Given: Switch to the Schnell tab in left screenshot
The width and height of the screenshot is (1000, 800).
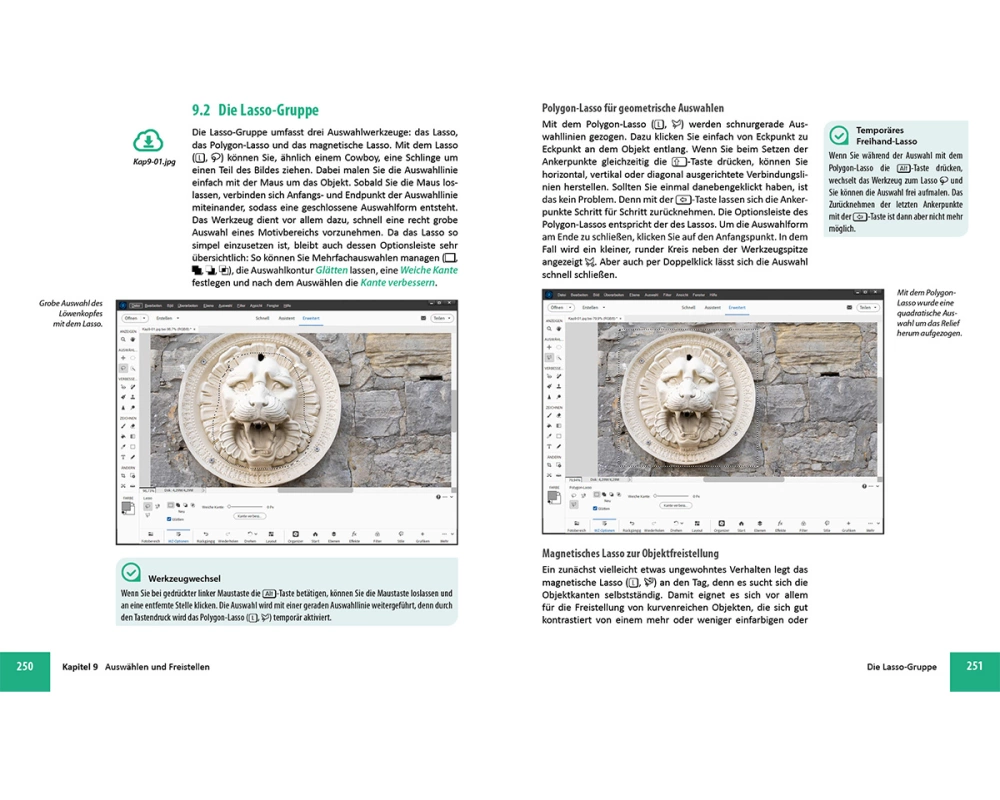Looking at the screenshot, I should [262, 318].
